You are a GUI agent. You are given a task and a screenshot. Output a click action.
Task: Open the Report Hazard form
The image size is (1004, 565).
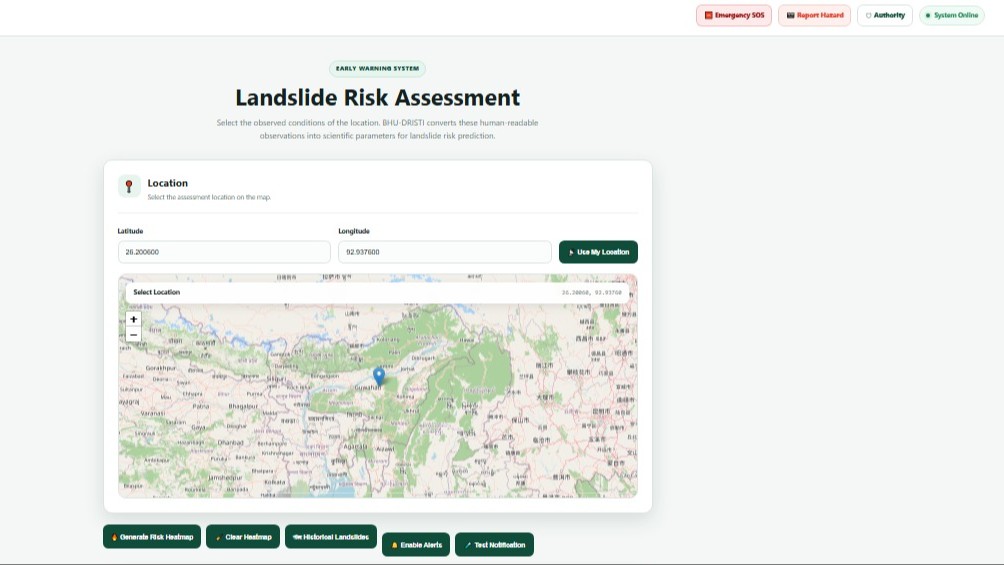coord(814,15)
